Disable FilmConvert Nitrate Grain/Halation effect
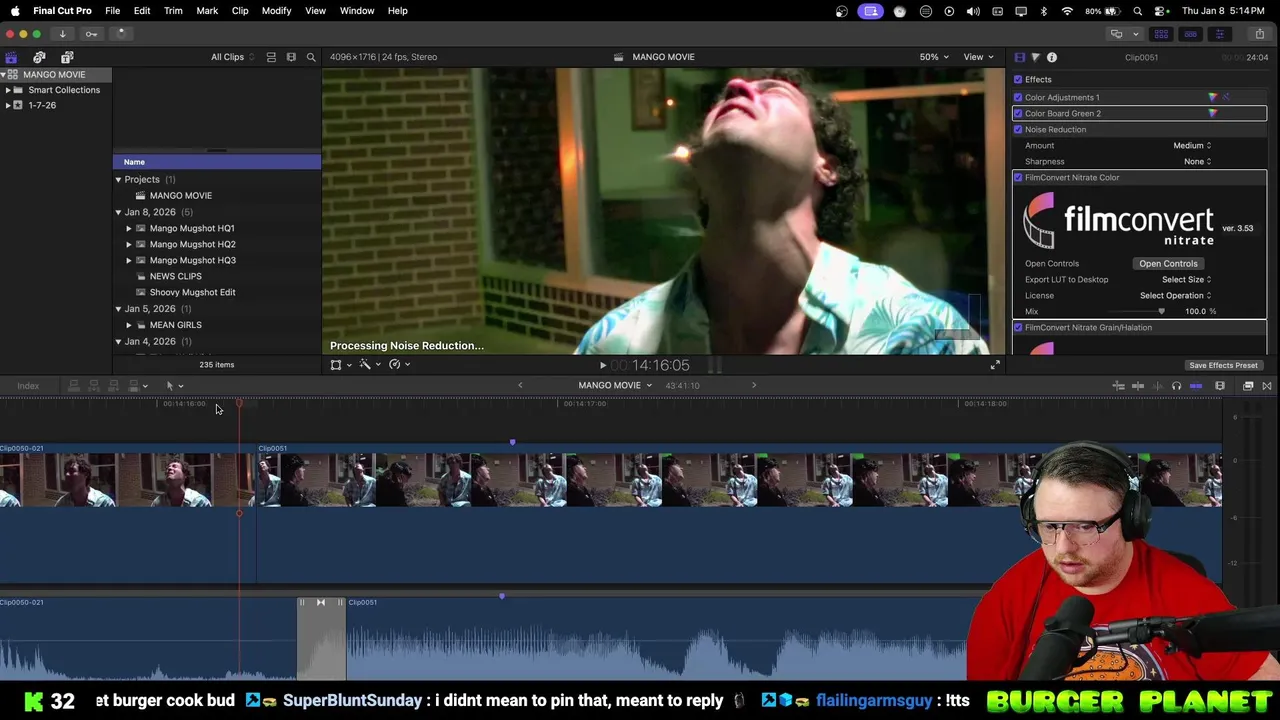This screenshot has height=720, width=1280. [x=1018, y=327]
